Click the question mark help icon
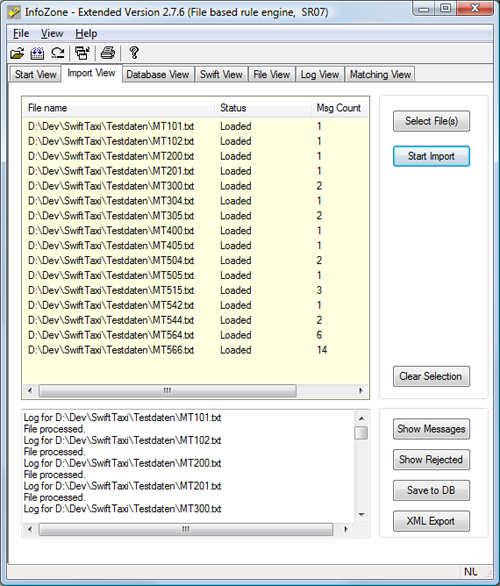 click(x=134, y=53)
